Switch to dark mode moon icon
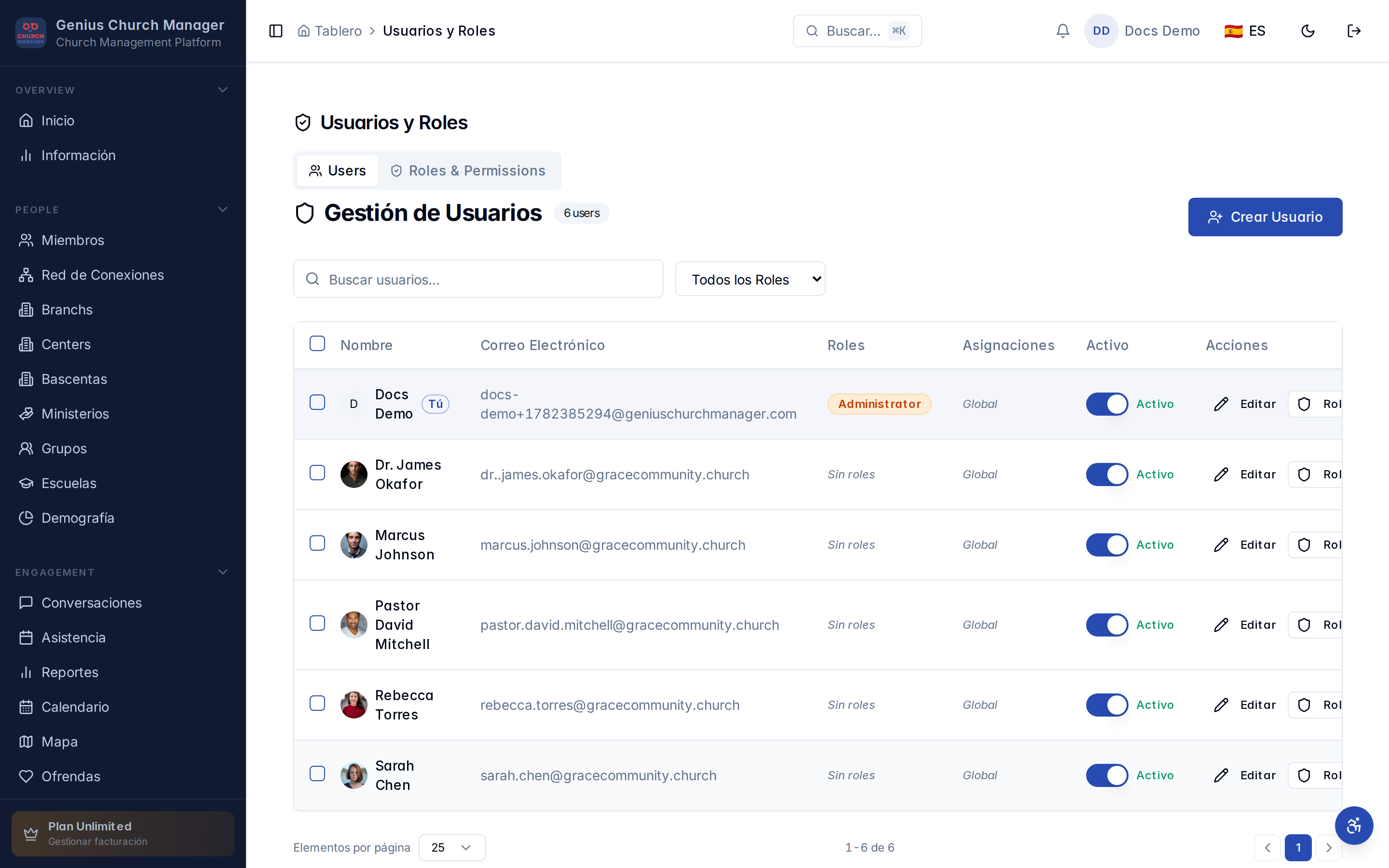The width and height of the screenshot is (1389, 868). coord(1307,31)
